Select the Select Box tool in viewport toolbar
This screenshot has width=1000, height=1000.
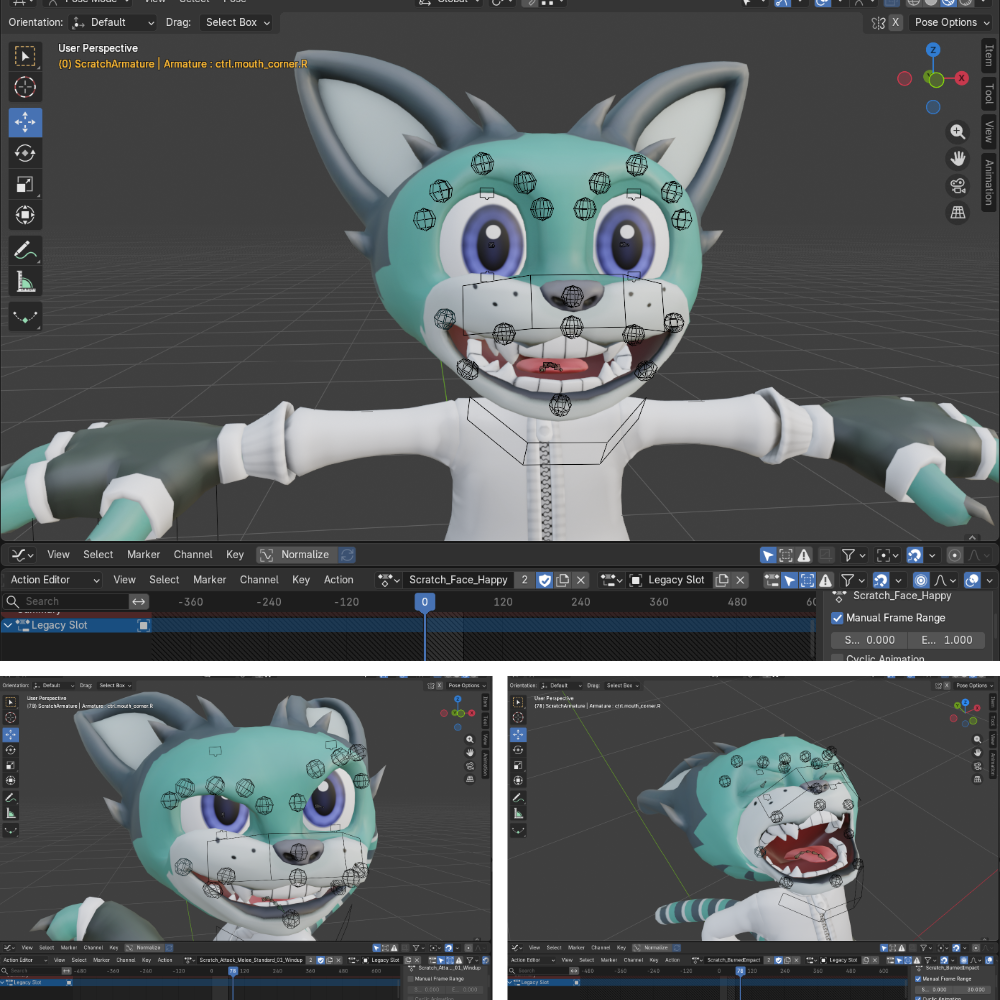pos(25,56)
